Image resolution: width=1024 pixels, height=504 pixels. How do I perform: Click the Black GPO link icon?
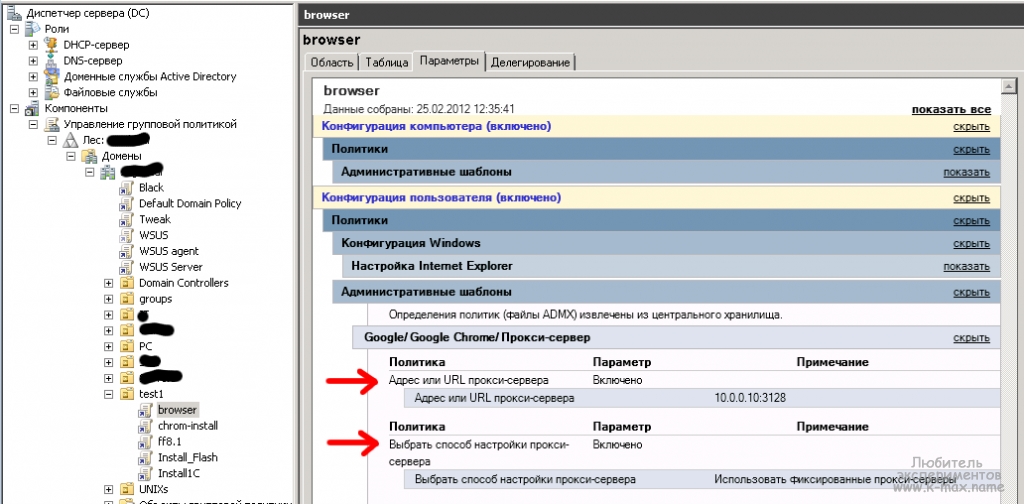(x=127, y=188)
